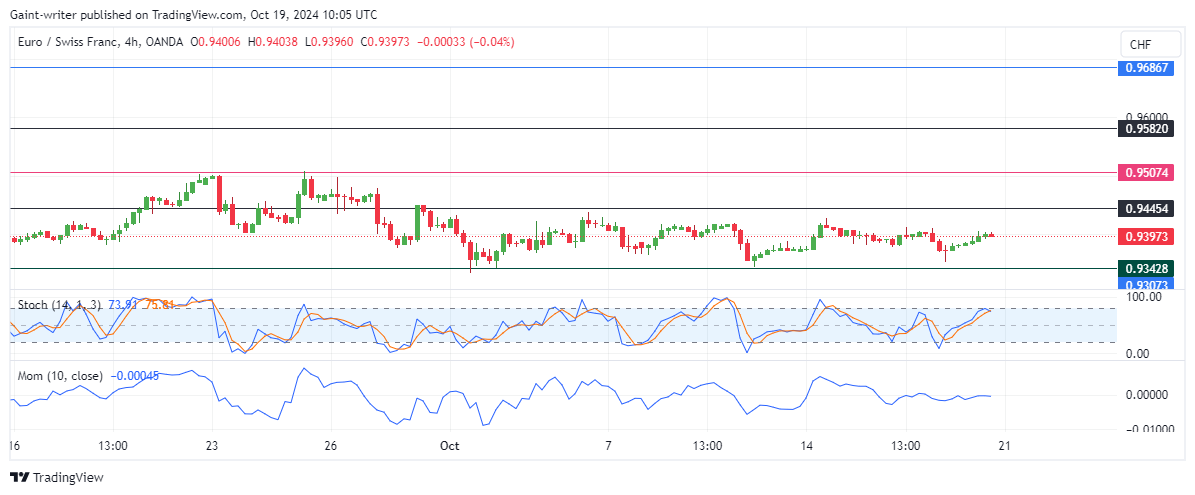Select the 0.96867 blue price label
The width and height of the screenshot is (1195, 495).
tap(1146, 68)
